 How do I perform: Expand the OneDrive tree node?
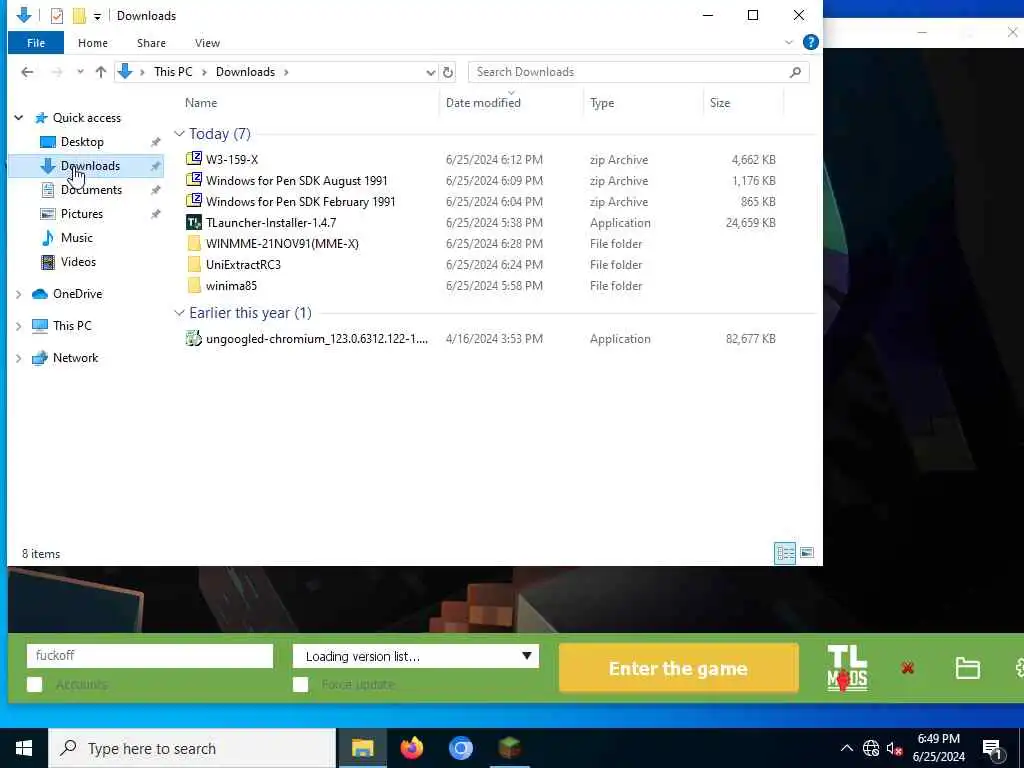pos(19,294)
